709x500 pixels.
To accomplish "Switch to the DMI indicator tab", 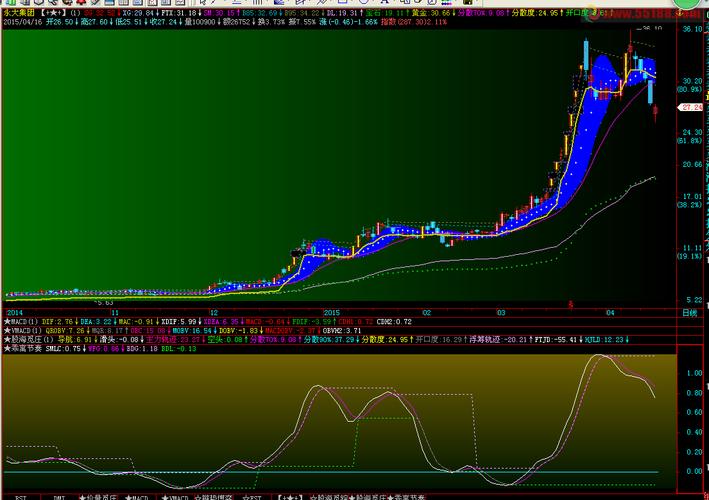I will tap(60, 497).
